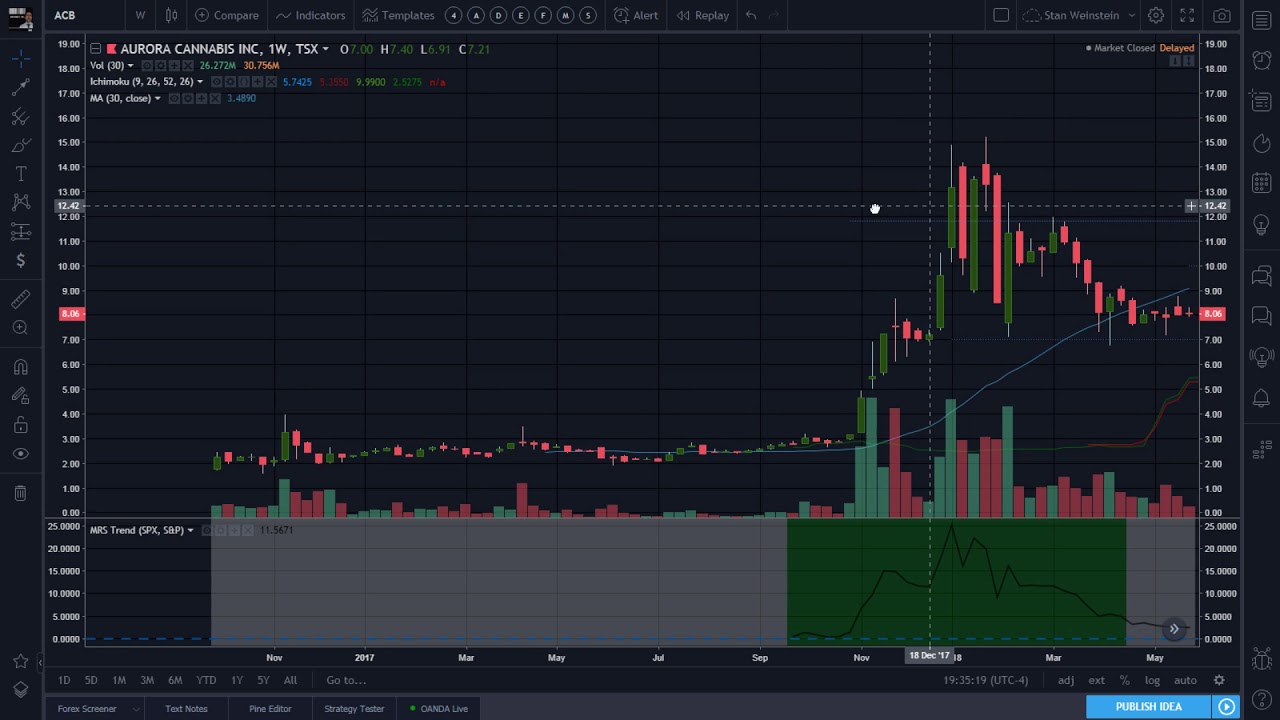Viewport: 1280px width, 720px height.
Task: Open the layout selector square icon
Action: pos(1001,15)
